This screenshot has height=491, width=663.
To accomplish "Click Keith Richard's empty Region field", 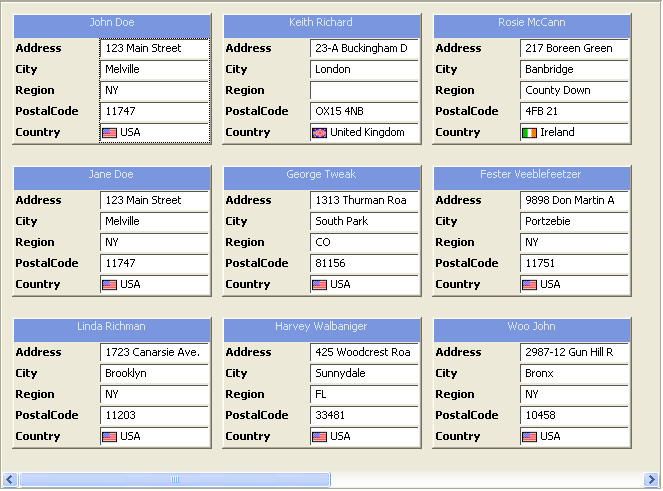I will pos(364,91).
